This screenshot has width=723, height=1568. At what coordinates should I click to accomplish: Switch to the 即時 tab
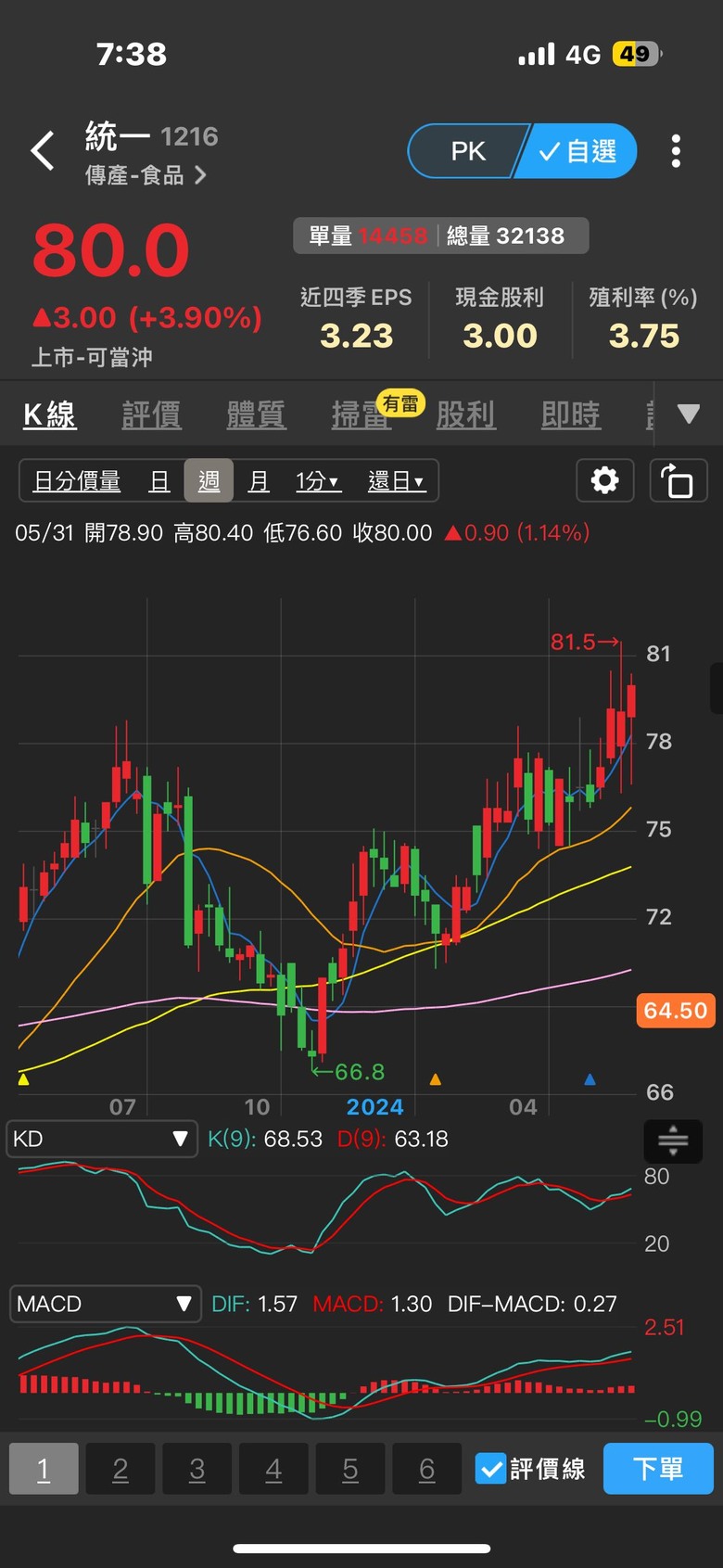click(x=571, y=414)
